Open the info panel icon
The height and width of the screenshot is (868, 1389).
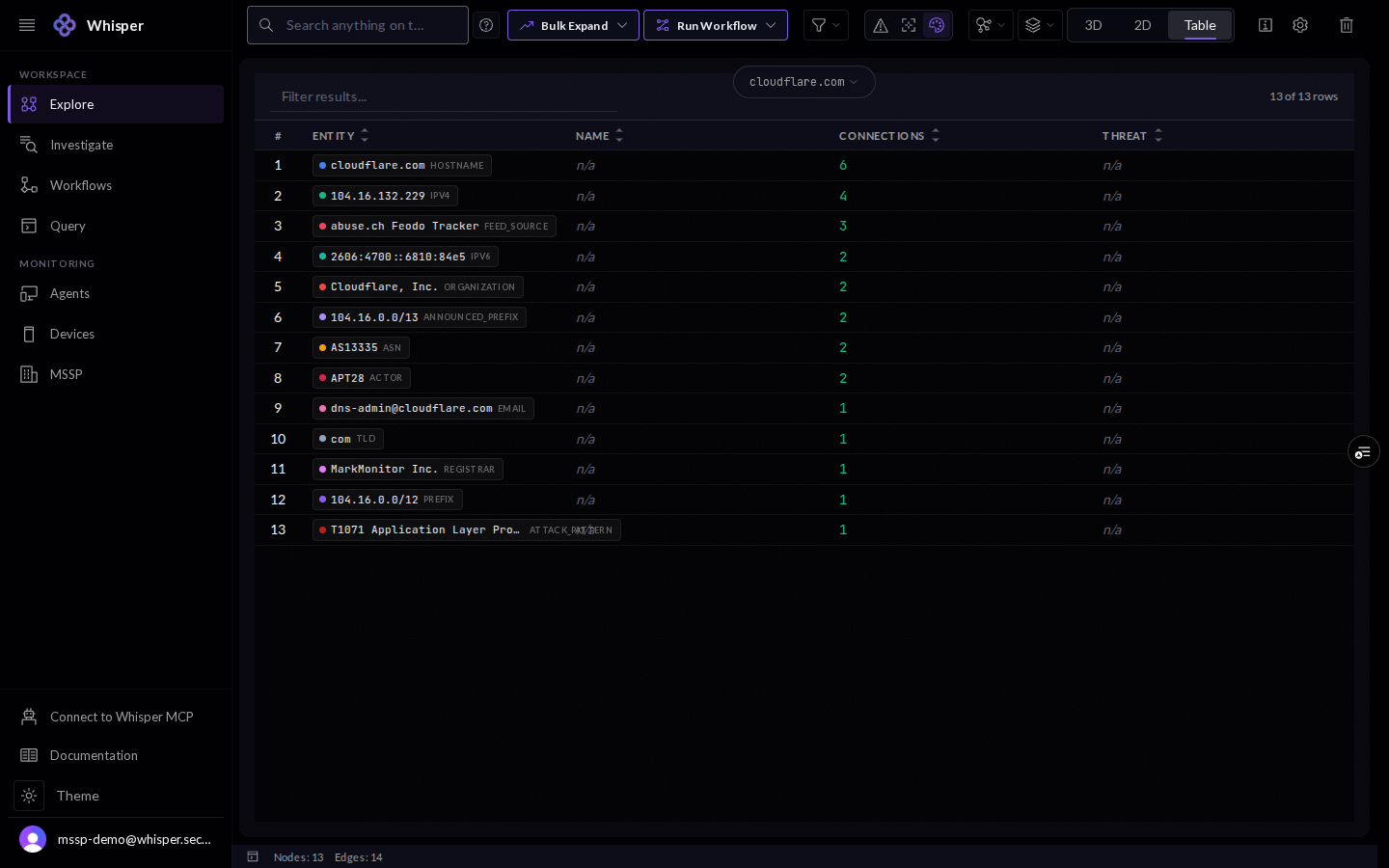pyautogui.click(x=1266, y=25)
